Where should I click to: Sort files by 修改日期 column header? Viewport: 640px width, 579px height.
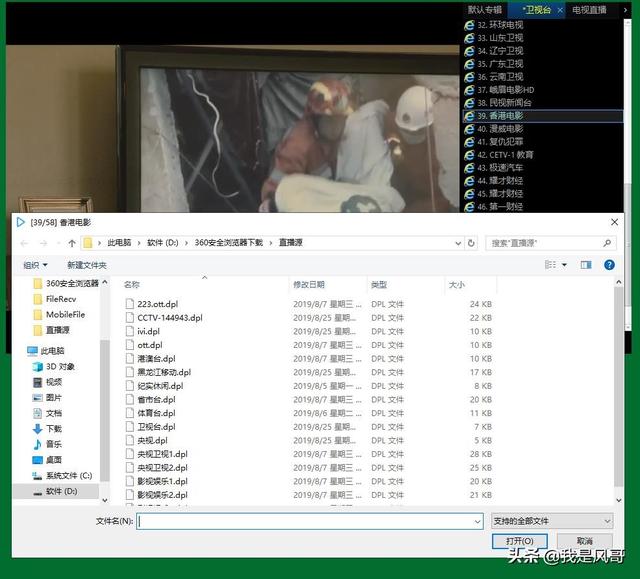(x=309, y=285)
